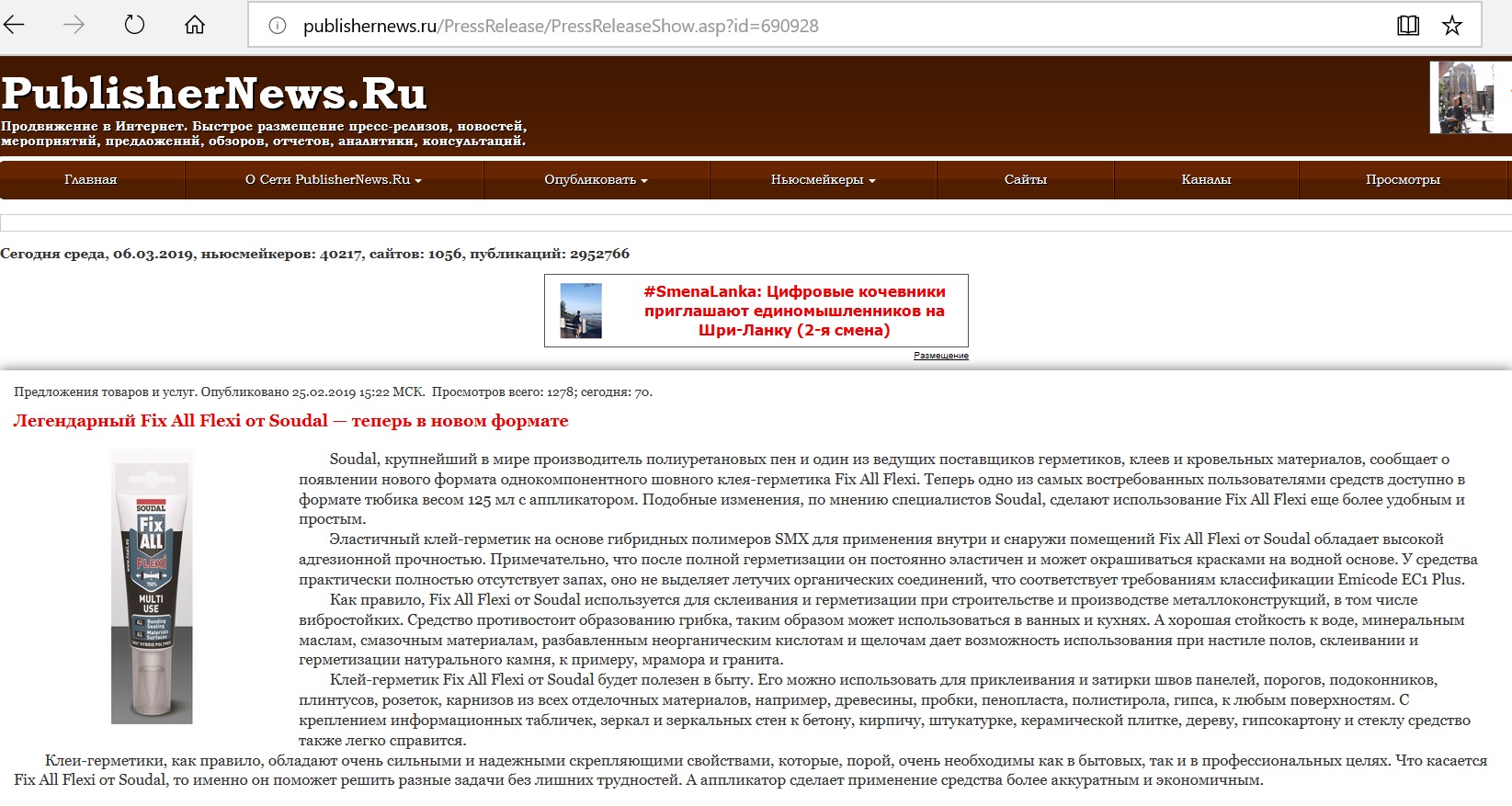Image resolution: width=1512 pixels, height=806 pixels.
Task: Open the Сайты menu item
Action: tap(1026, 179)
